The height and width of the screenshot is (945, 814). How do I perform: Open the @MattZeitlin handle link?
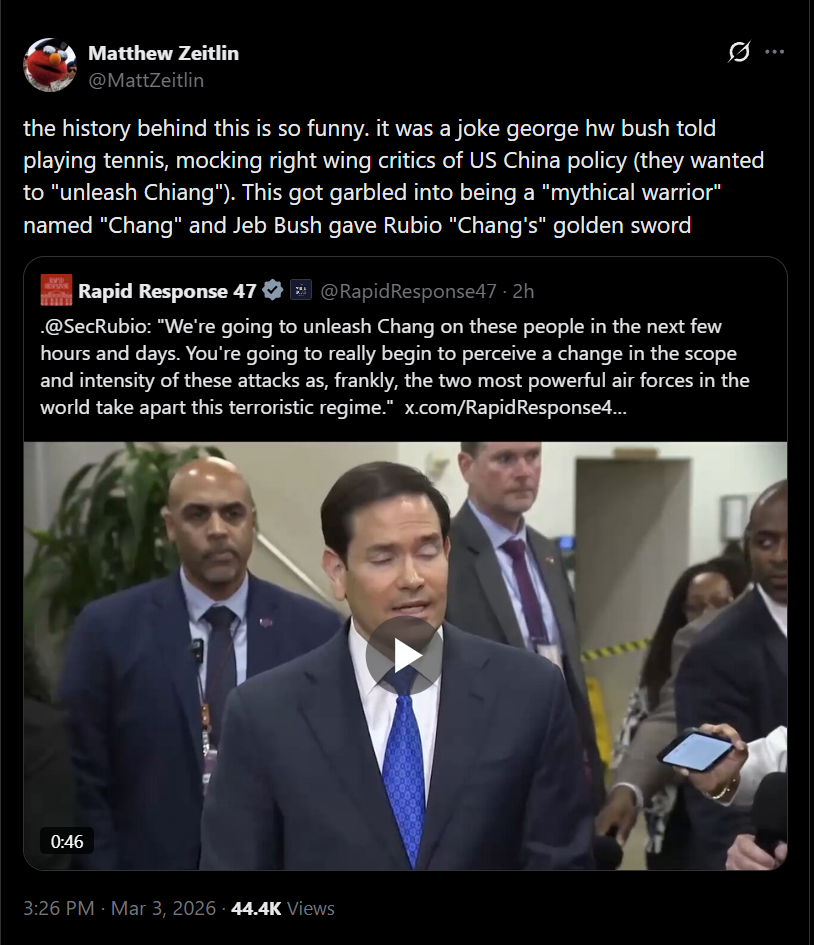(146, 80)
